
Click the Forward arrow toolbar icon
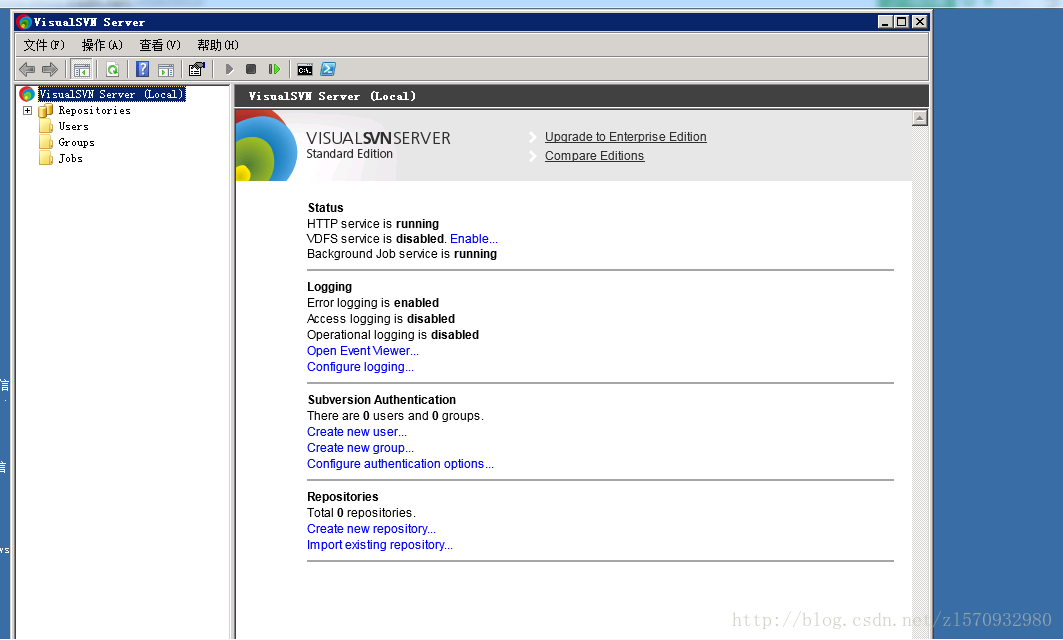coord(50,69)
